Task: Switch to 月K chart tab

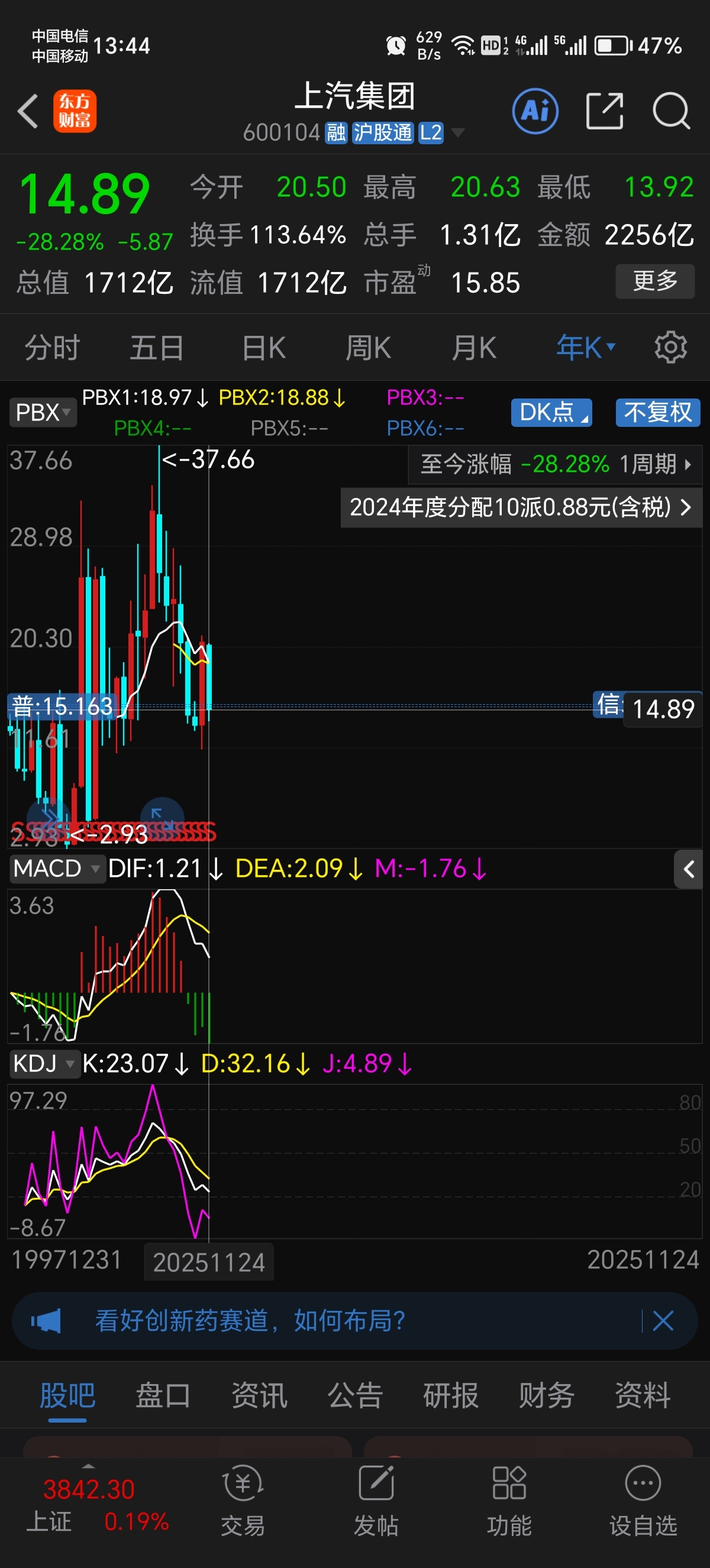Action: pos(474,348)
